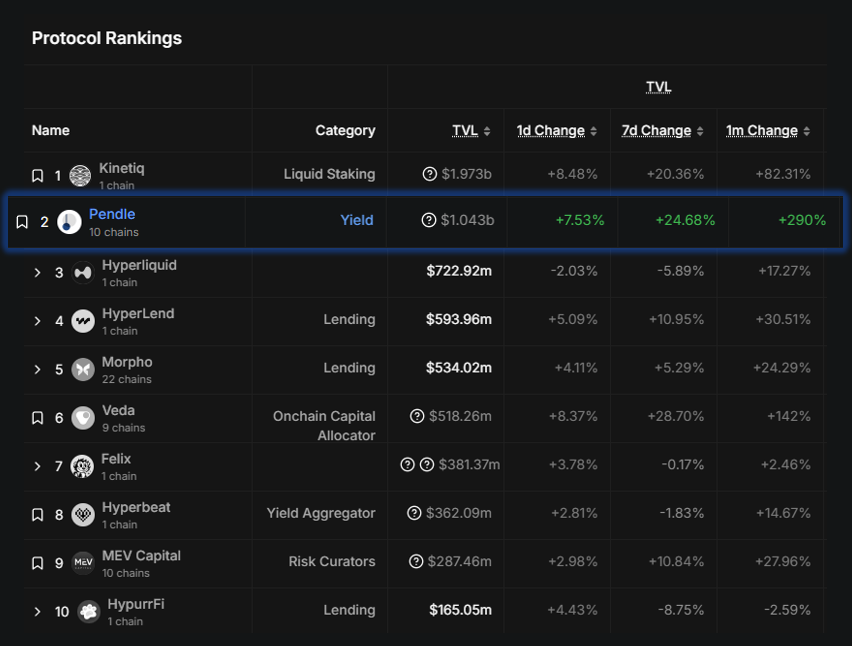Click the Pendle protocol logo

pyautogui.click(x=69, y=222)
